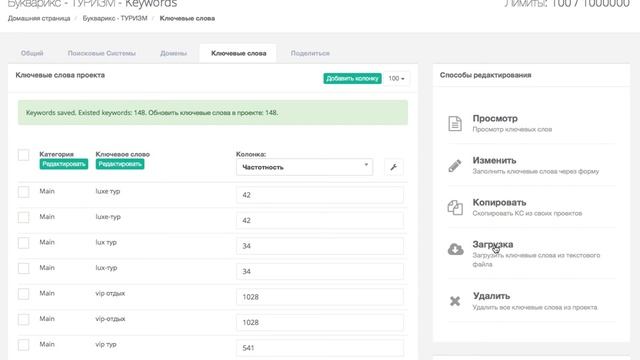The width and height of the screenshot is (640, 360).
Task: Click the cloud download icon beside Загрузка
Action: coord(456,249)
